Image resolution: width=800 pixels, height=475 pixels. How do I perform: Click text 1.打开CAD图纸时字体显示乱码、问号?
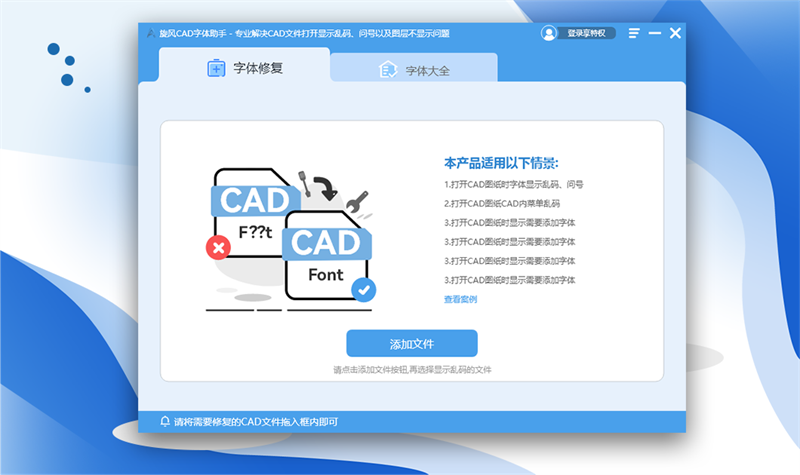(513, 184)
